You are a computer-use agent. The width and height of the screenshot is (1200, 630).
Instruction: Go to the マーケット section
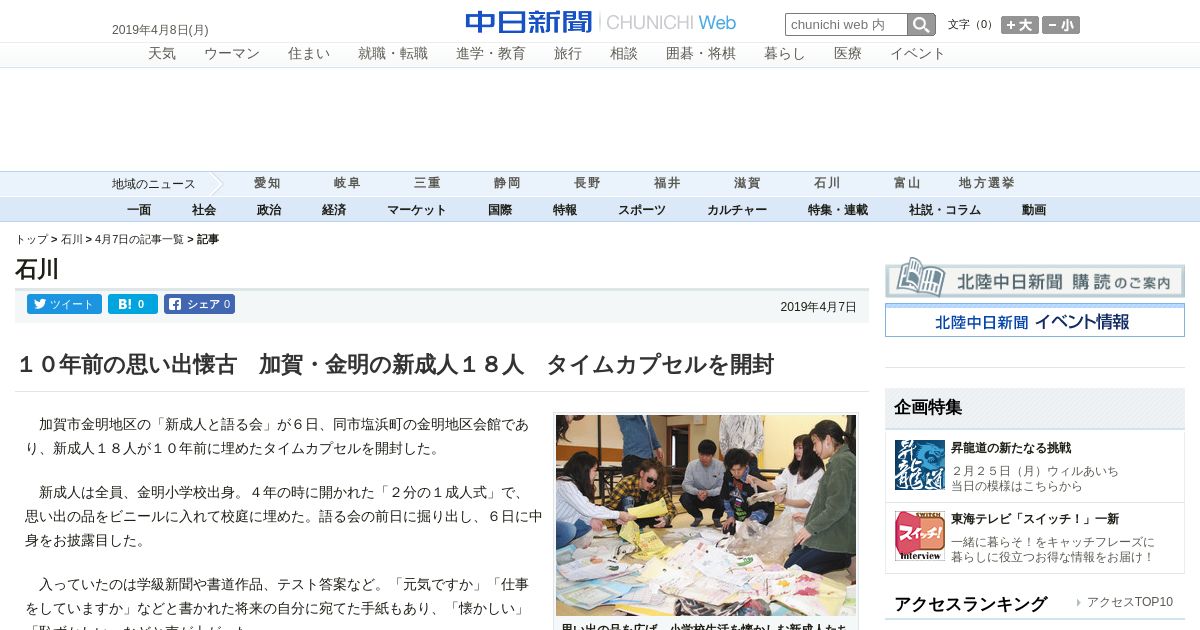coord(417,210)
